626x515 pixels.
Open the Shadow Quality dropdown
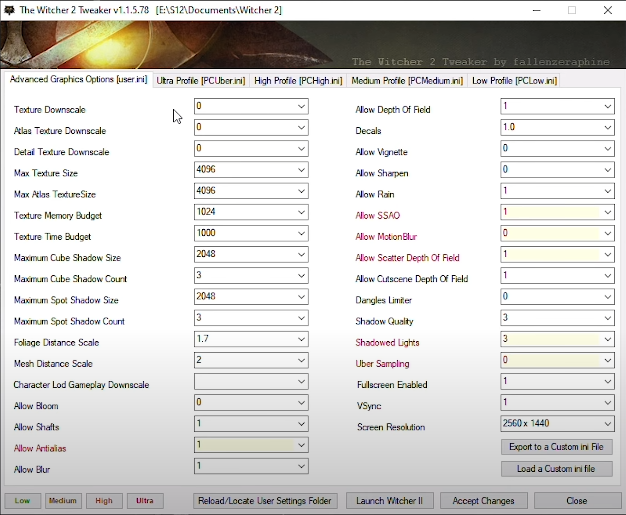(x=557, y=318)
